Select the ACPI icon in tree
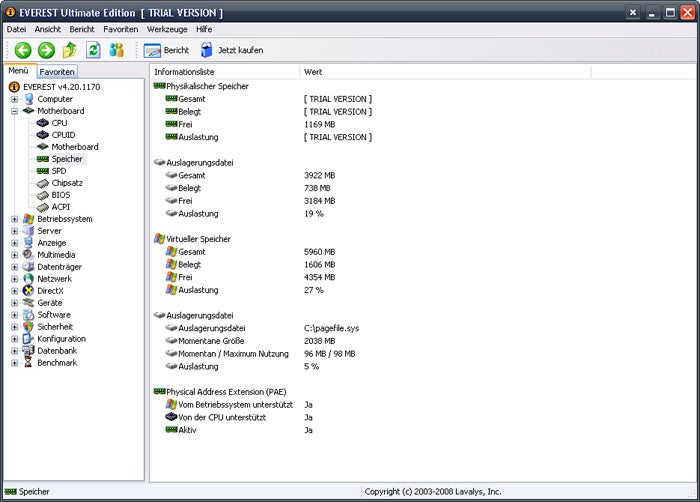 point(42,207)
